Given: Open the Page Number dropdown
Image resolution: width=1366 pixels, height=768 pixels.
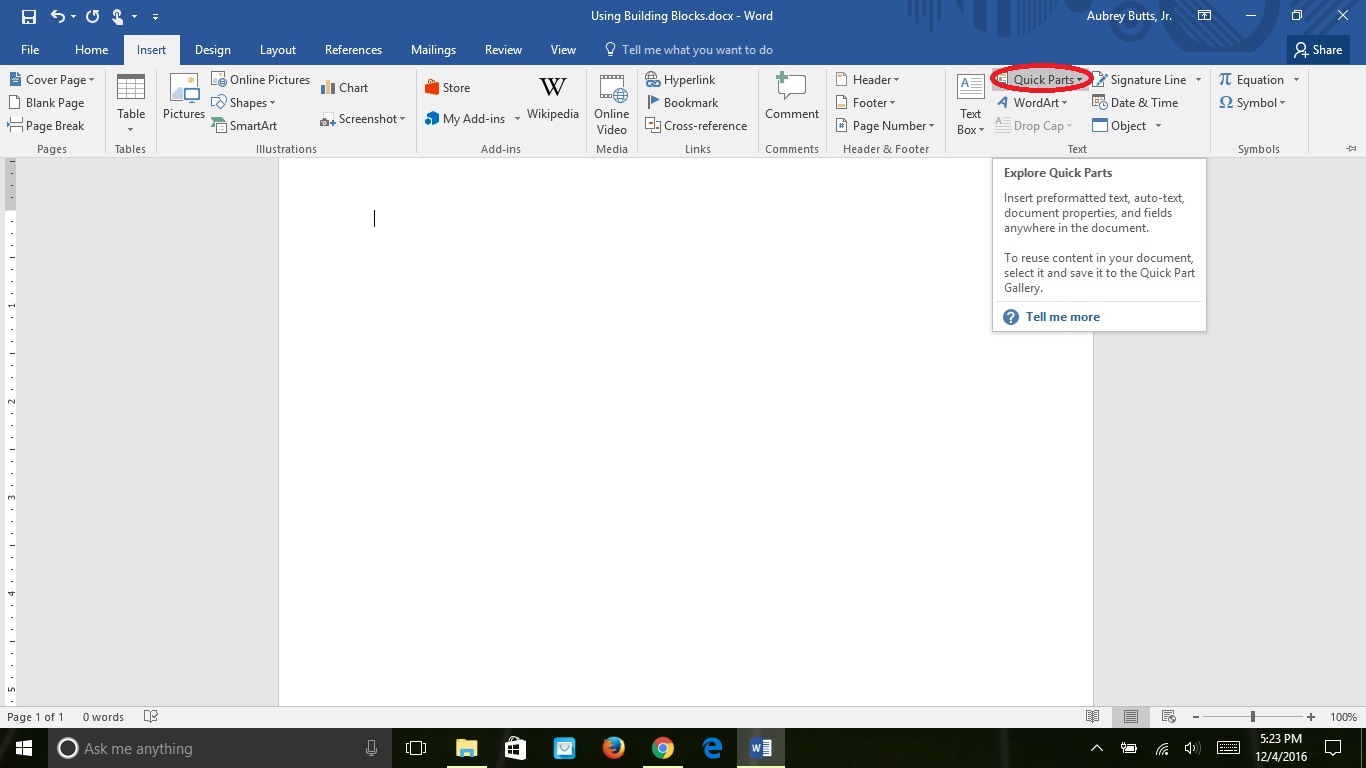Looking at the screenshot, I should pyautogui.click(x=885, y=126).
